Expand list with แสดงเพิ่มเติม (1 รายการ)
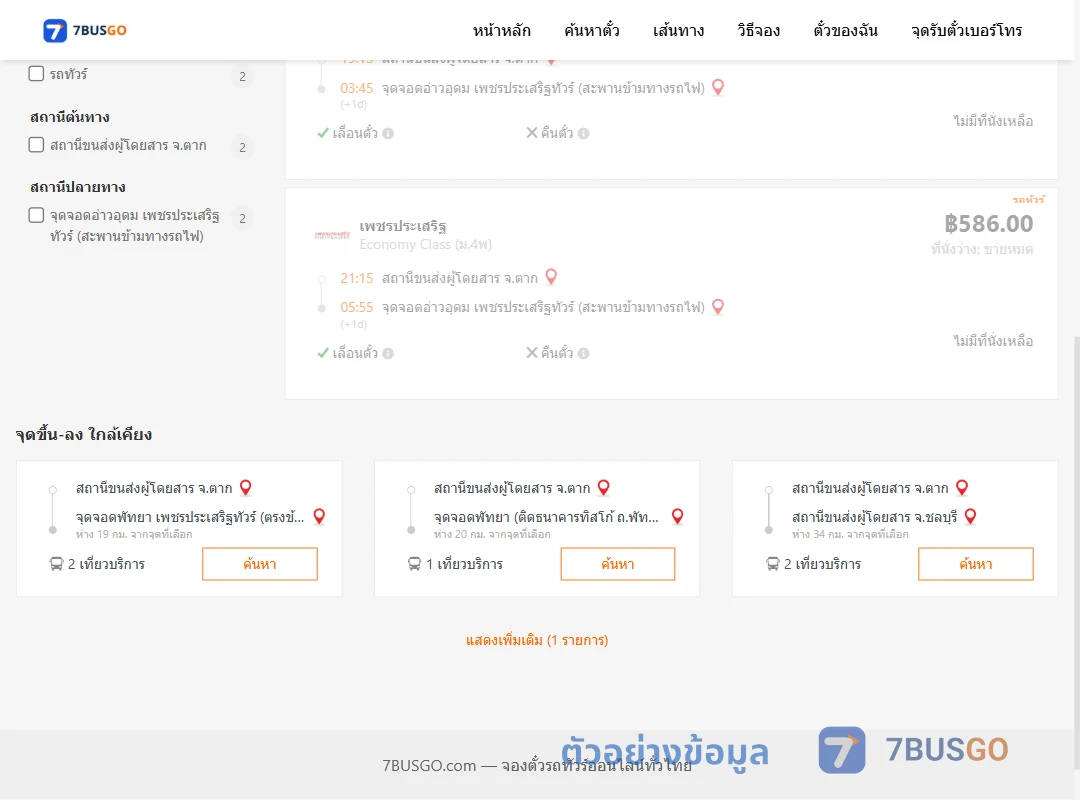 click(537, 640)
